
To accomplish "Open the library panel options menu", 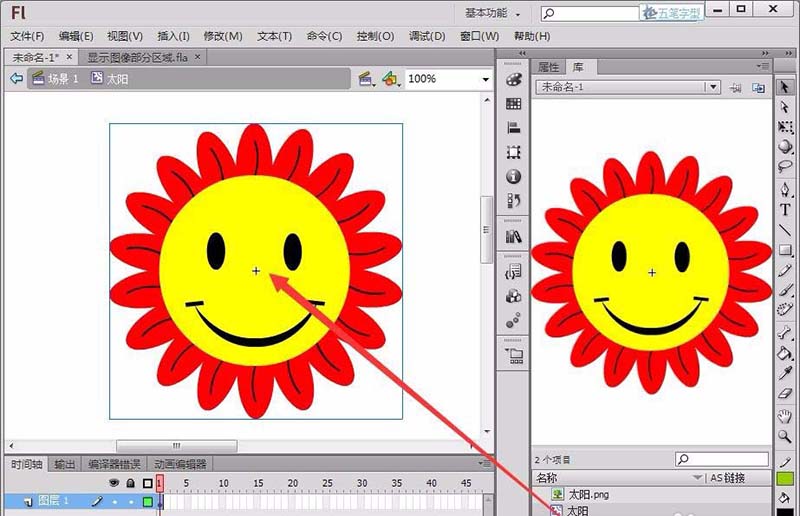I will click(x=763, y=66).
